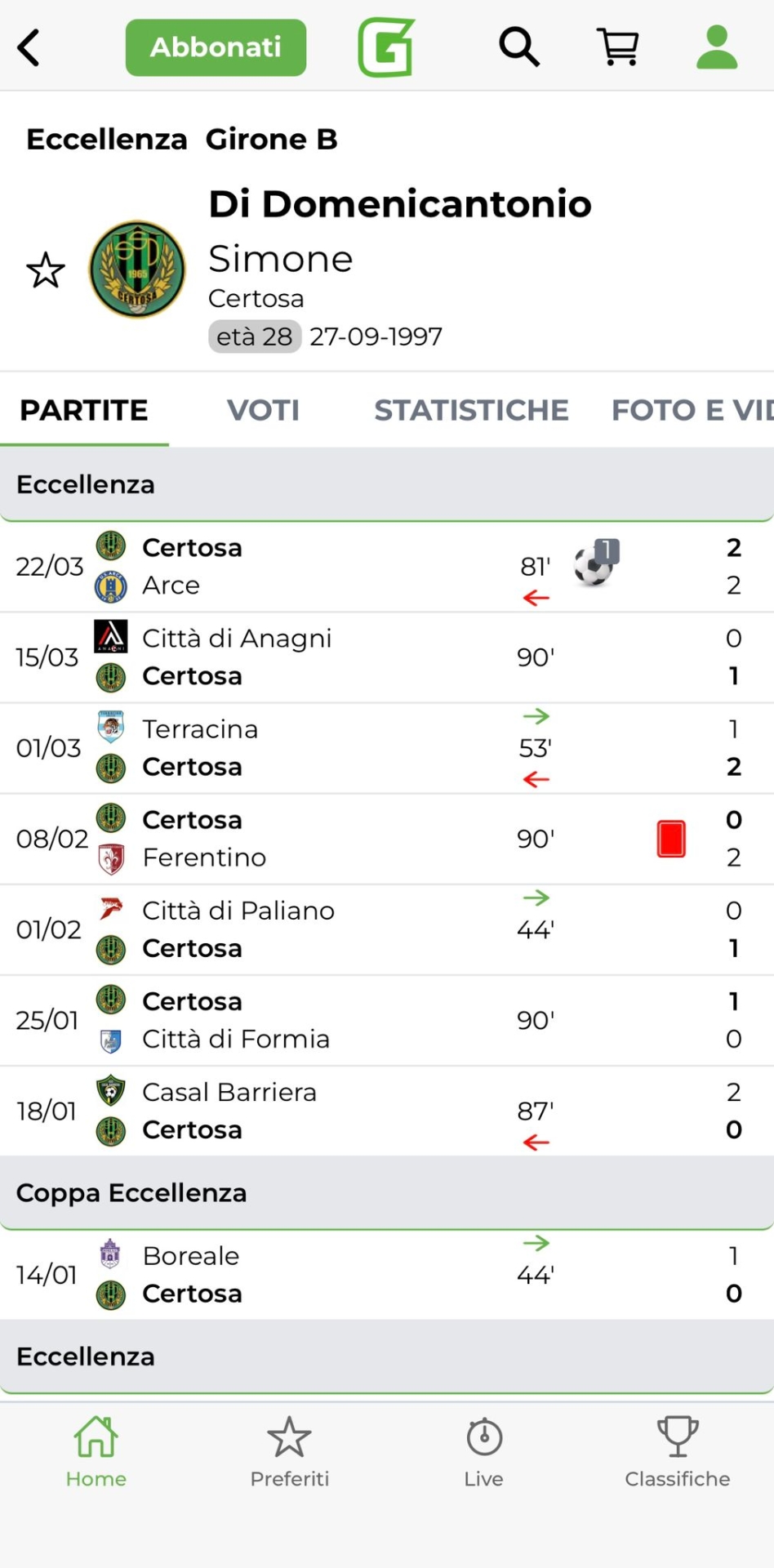Tap the goal ball icon
Image resolution: width=774 pixels, height=1568 pixels.
(x=594, y=564)
